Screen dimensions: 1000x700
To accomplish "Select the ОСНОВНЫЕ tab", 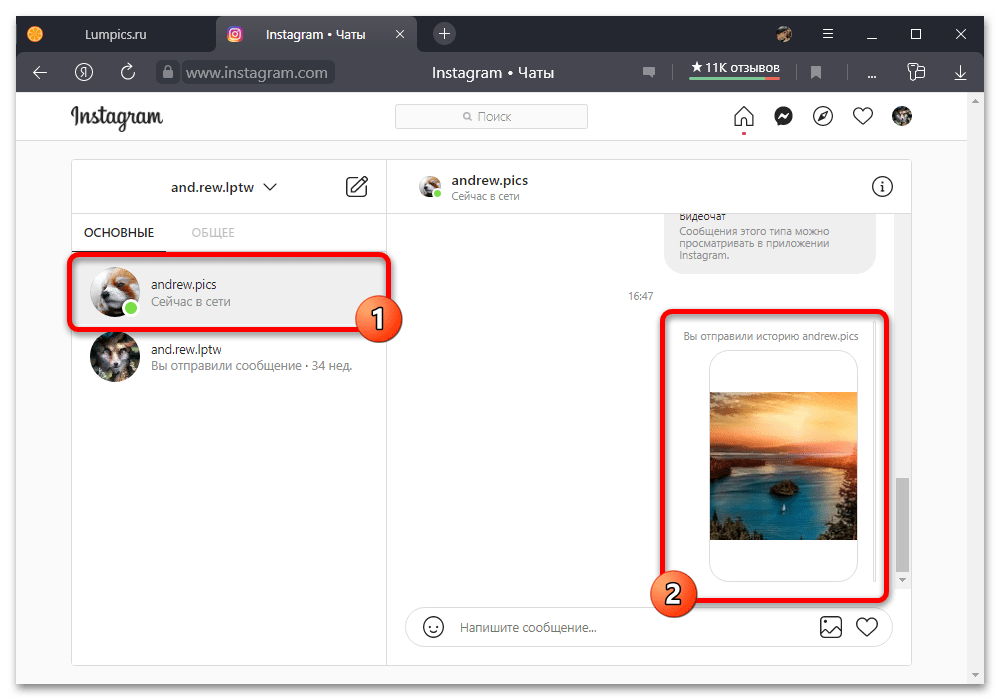I will point(119,233).
